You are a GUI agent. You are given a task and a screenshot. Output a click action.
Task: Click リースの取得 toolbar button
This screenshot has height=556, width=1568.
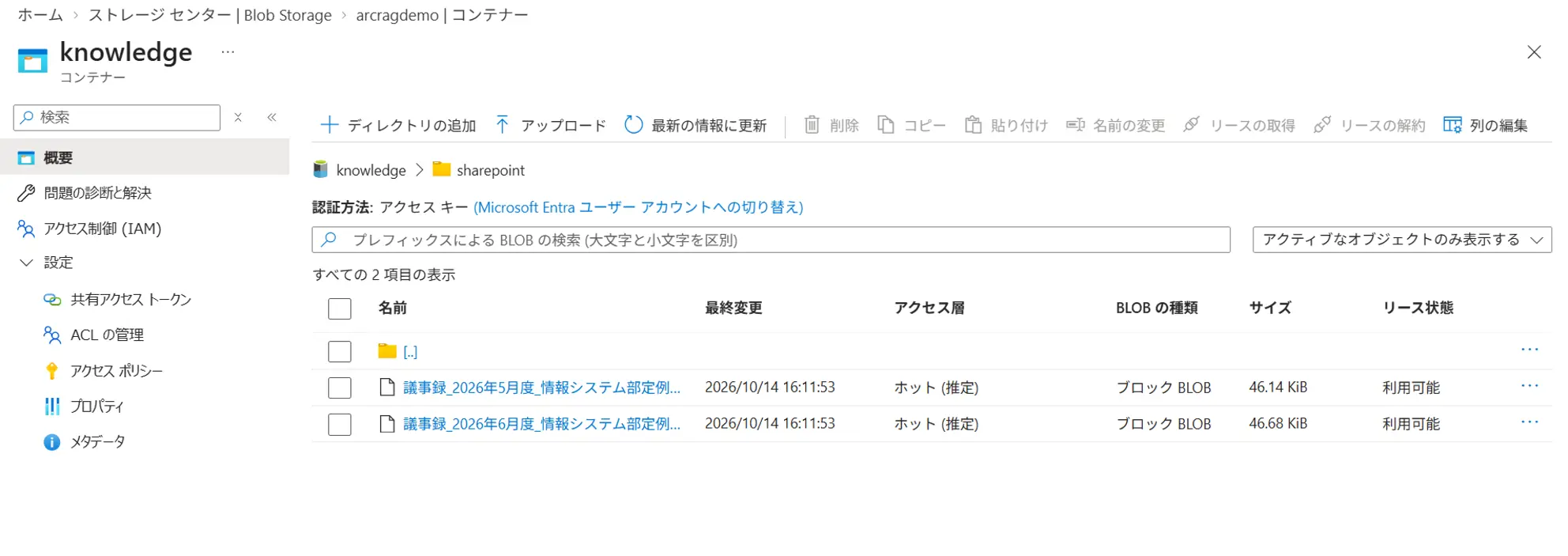click(x=1239, y=125)
